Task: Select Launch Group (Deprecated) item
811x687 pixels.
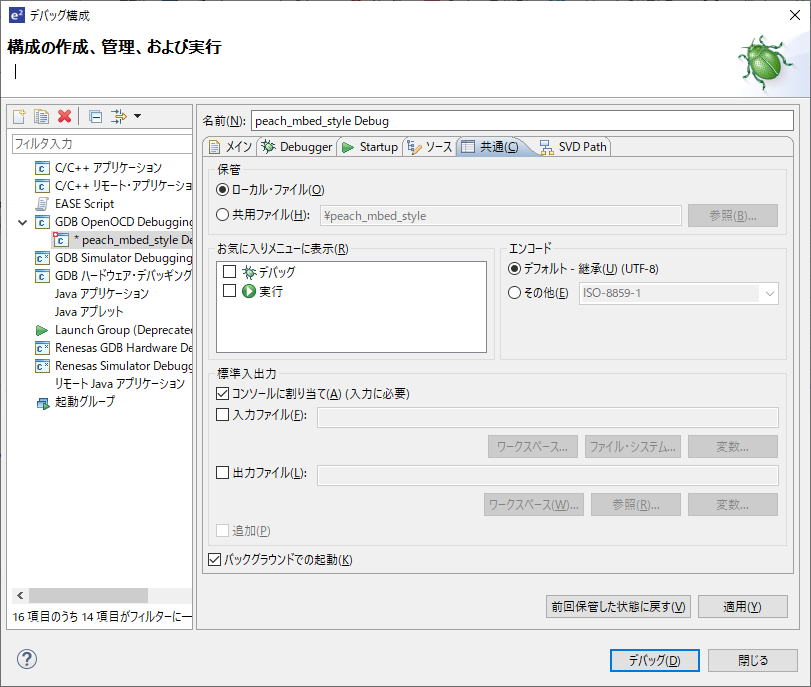Action: tap(113, 330)
